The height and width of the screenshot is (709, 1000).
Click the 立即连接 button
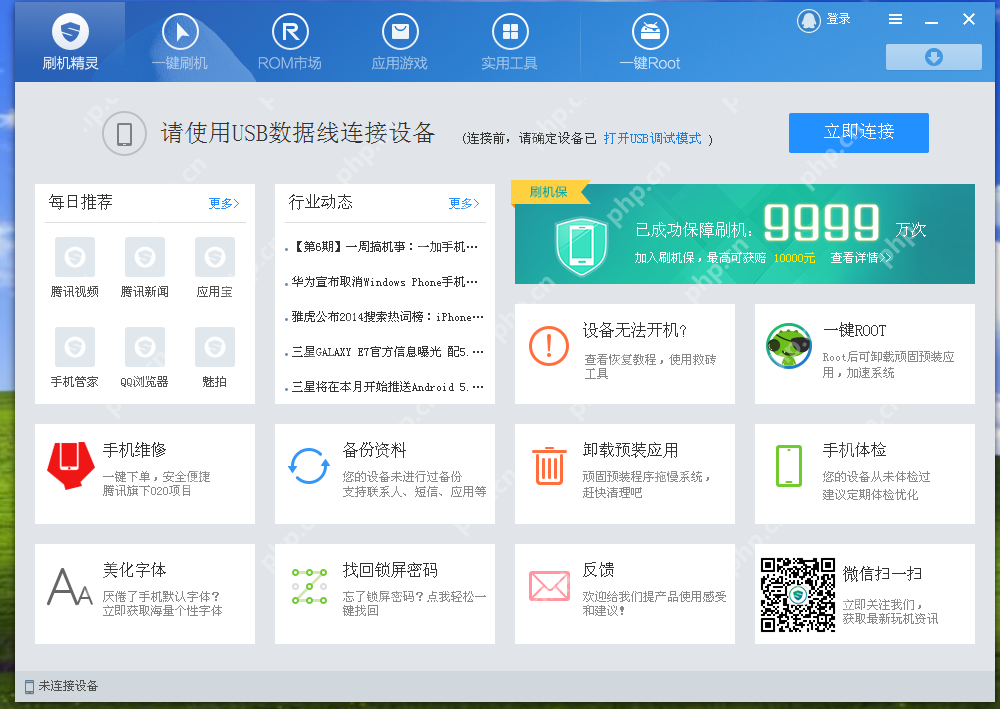pos(858,132)
